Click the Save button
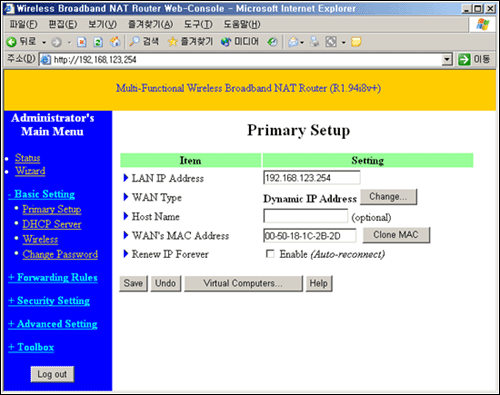The height and width of the screenshot is (395, 500). coord(133,283)
